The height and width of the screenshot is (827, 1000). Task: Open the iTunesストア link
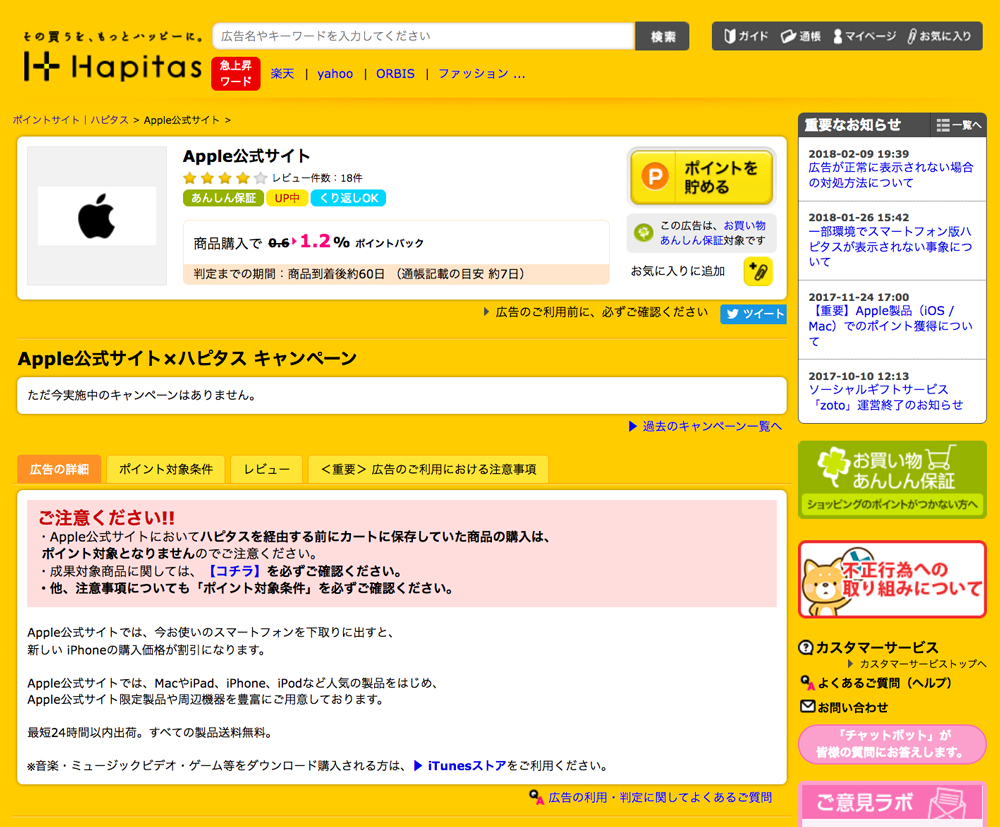pos(467,766)
